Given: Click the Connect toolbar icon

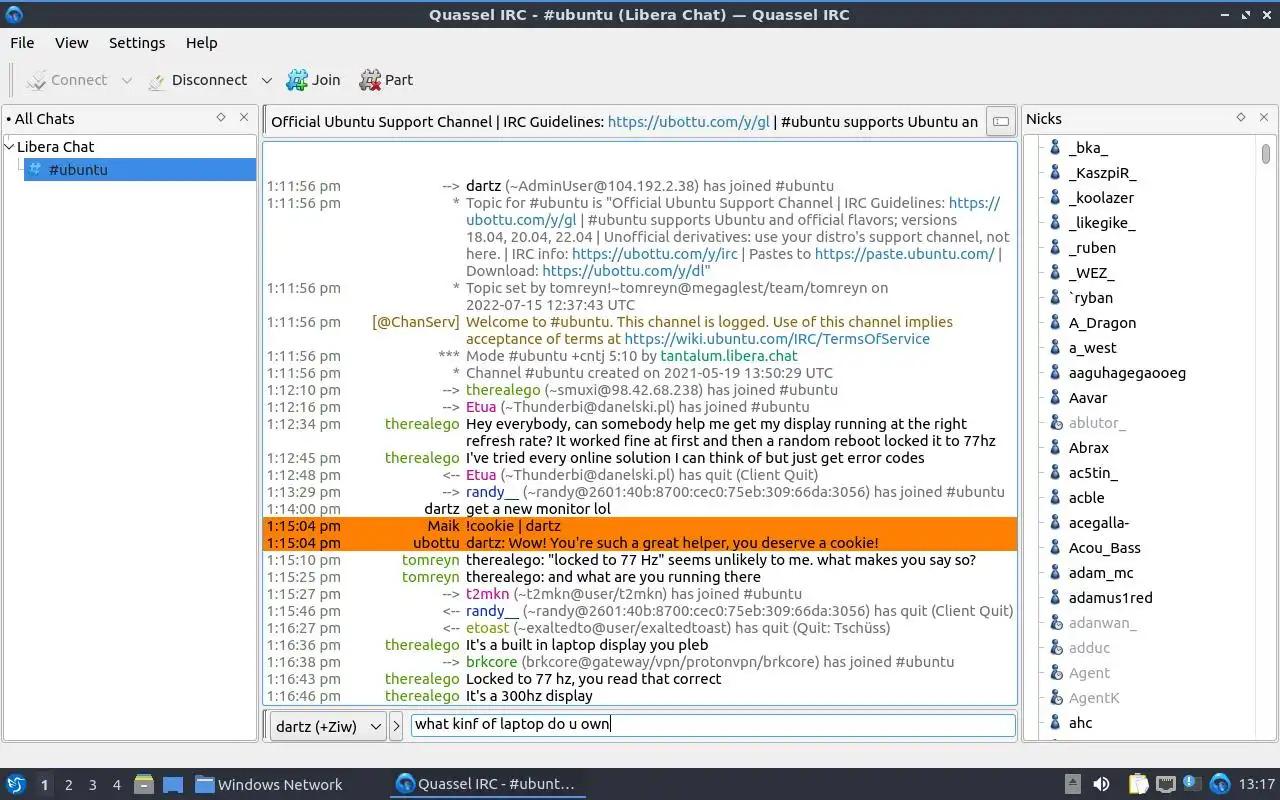Looking at the screenshot, I should click(37, 80).
